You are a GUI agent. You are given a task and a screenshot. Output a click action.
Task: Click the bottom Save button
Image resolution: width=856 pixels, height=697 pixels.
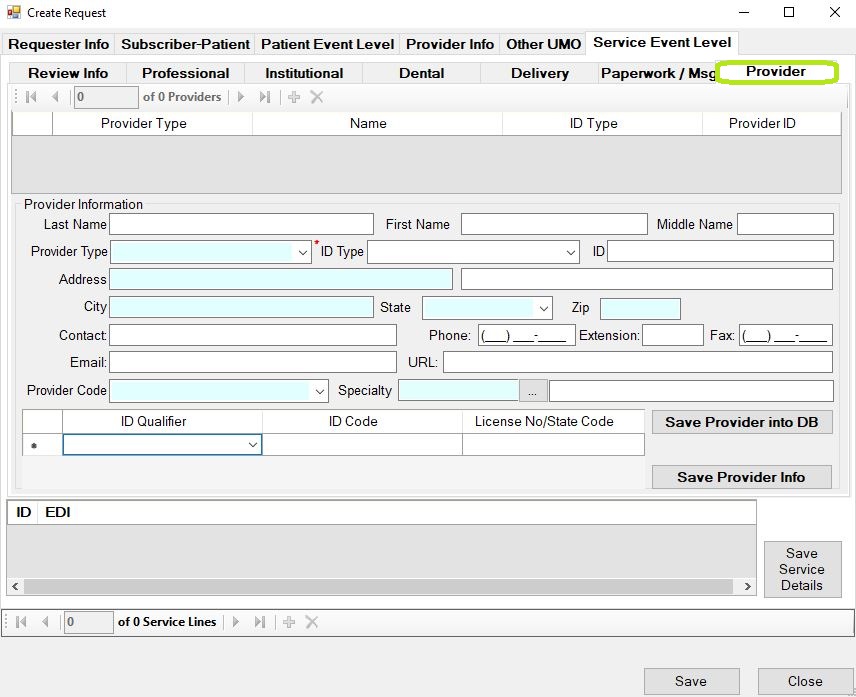[x=691, y=681]
